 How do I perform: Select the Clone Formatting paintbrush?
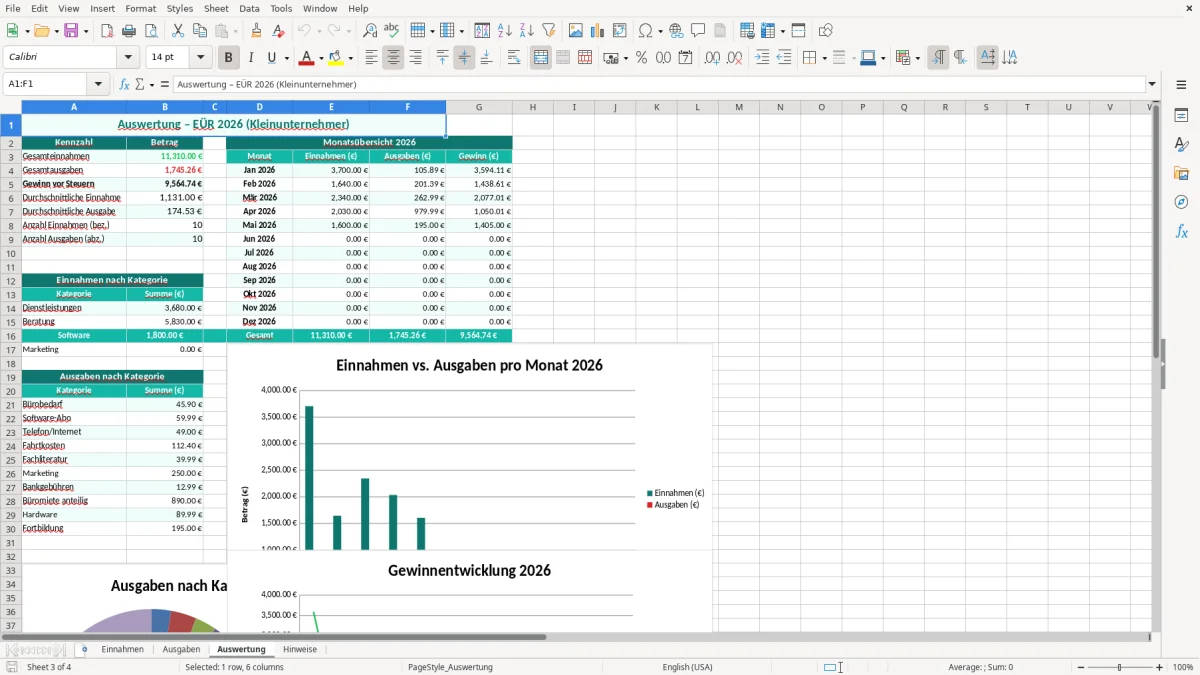pos(257,30)
